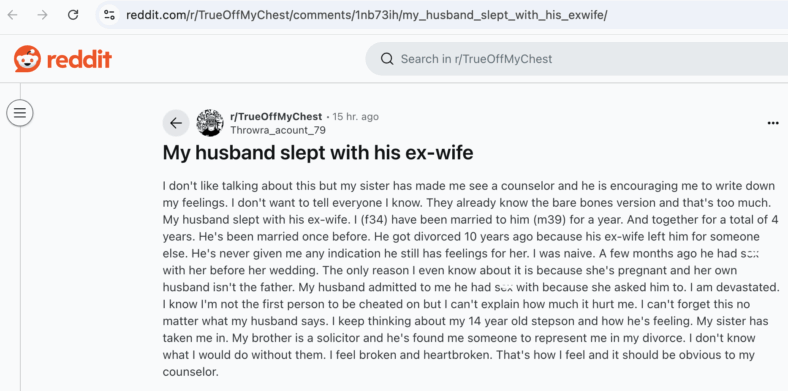Expand the navigation sidebar hamburger button
Screen dimensions: 788x391
tap(20, 113)
